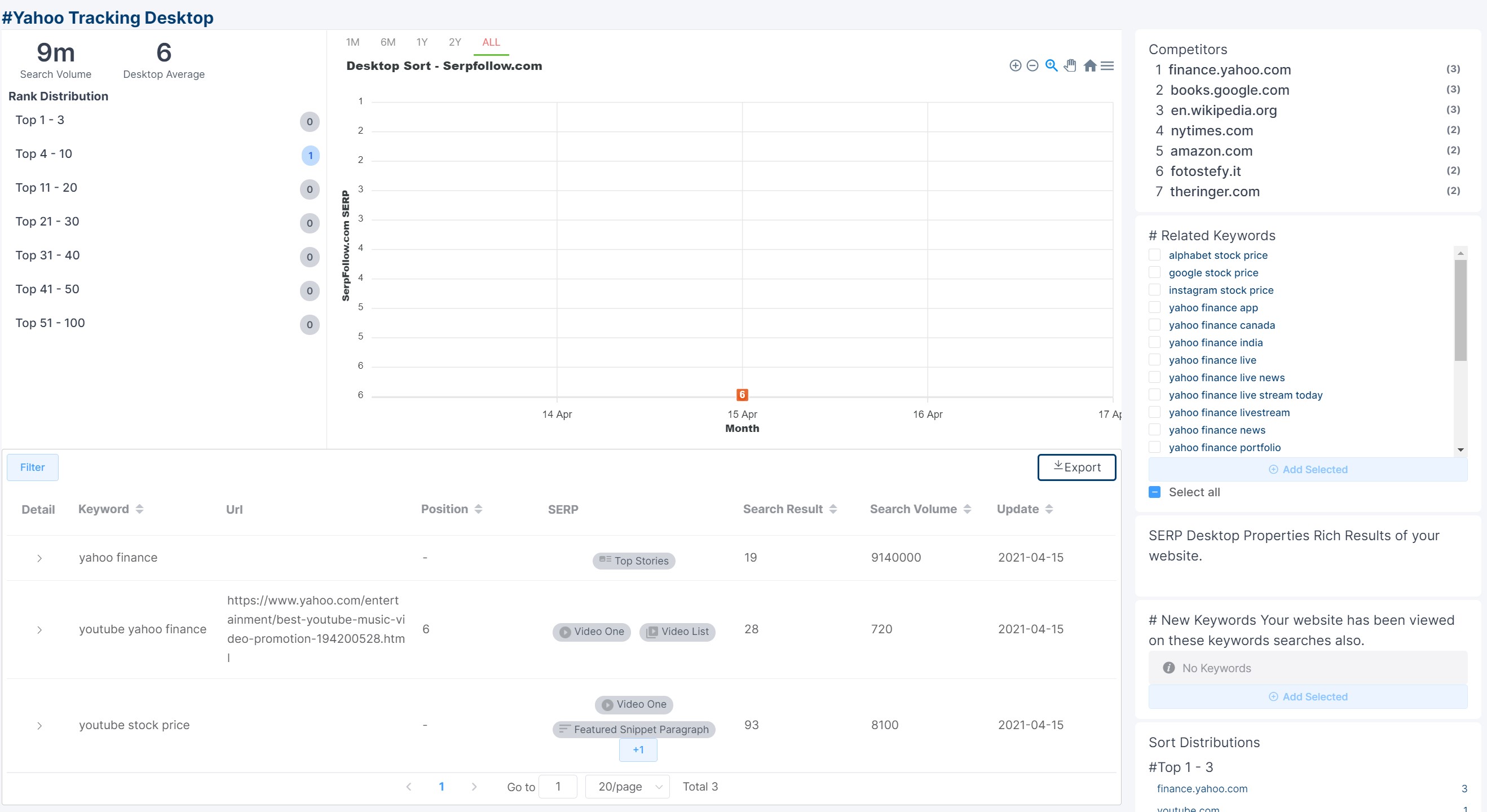The width and height of the screenshot is (1487, 812).
Task: Open the yahoo.com entertainment URL link
Action: [316, 629]
